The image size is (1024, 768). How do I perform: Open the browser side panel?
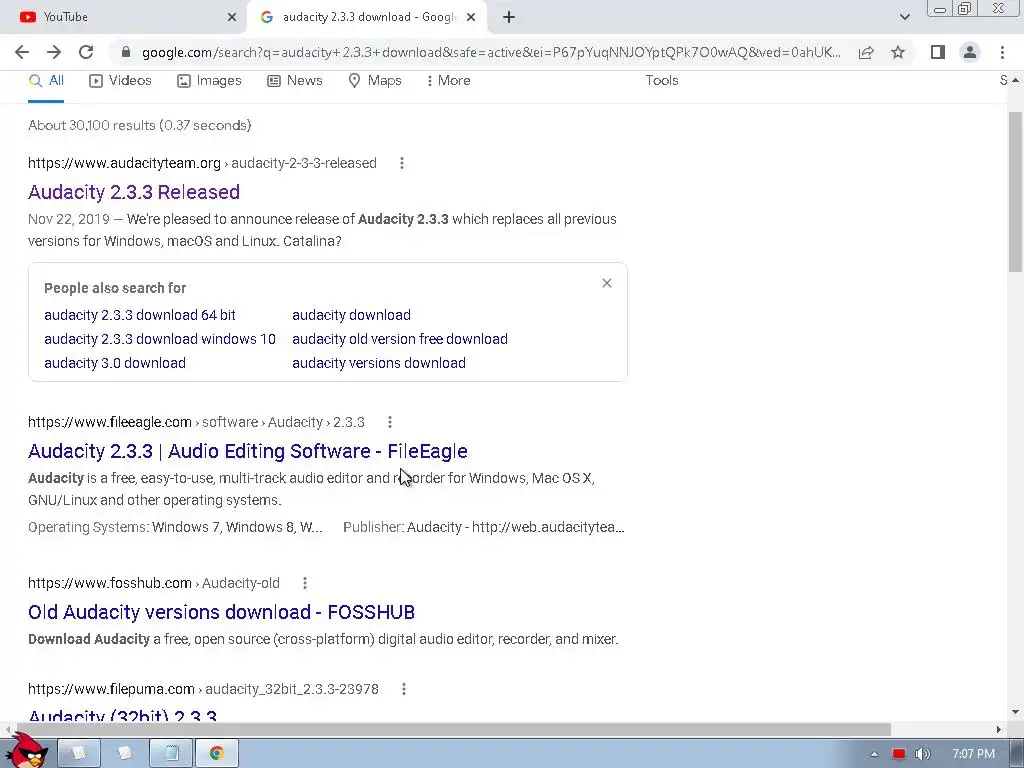(938, 52)
